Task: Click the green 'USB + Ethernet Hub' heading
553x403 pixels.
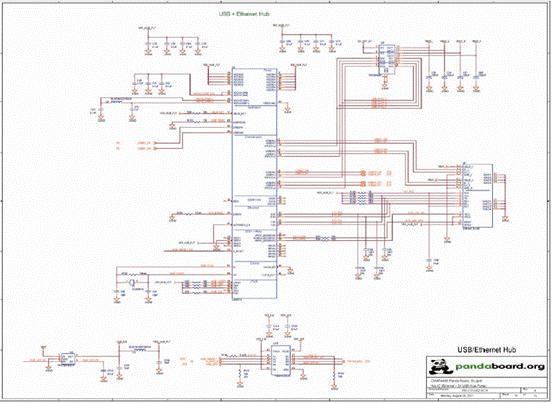Action: pyautogui.click(x=244, y=14)
